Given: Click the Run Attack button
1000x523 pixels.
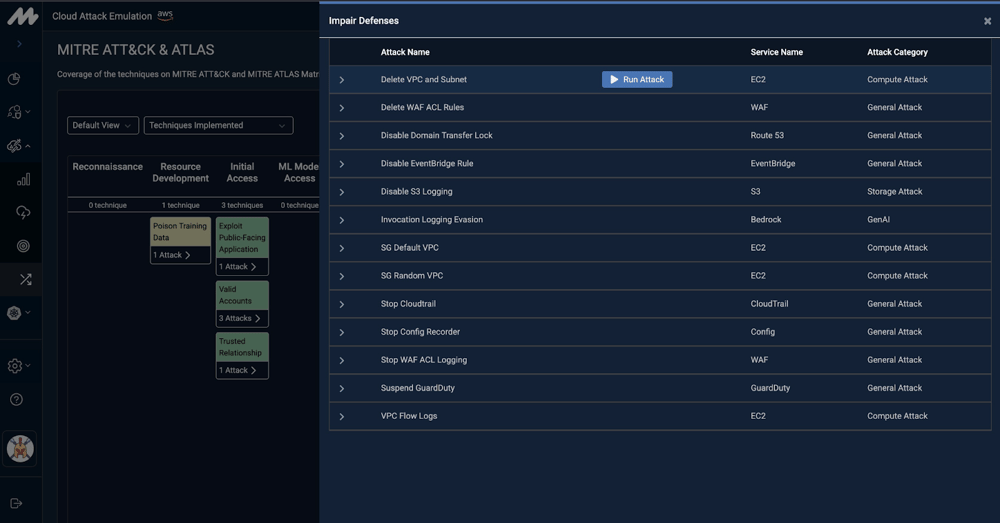Looking at the screenshot, I should [x=637, y=80].
